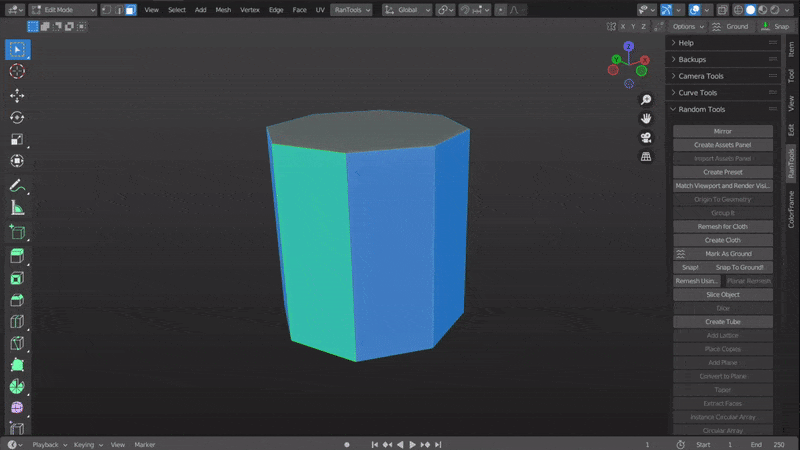Image resolution: width=800 pixels, height=450 pixels.
Task: Open the Options dropdown
Action: 688,27
